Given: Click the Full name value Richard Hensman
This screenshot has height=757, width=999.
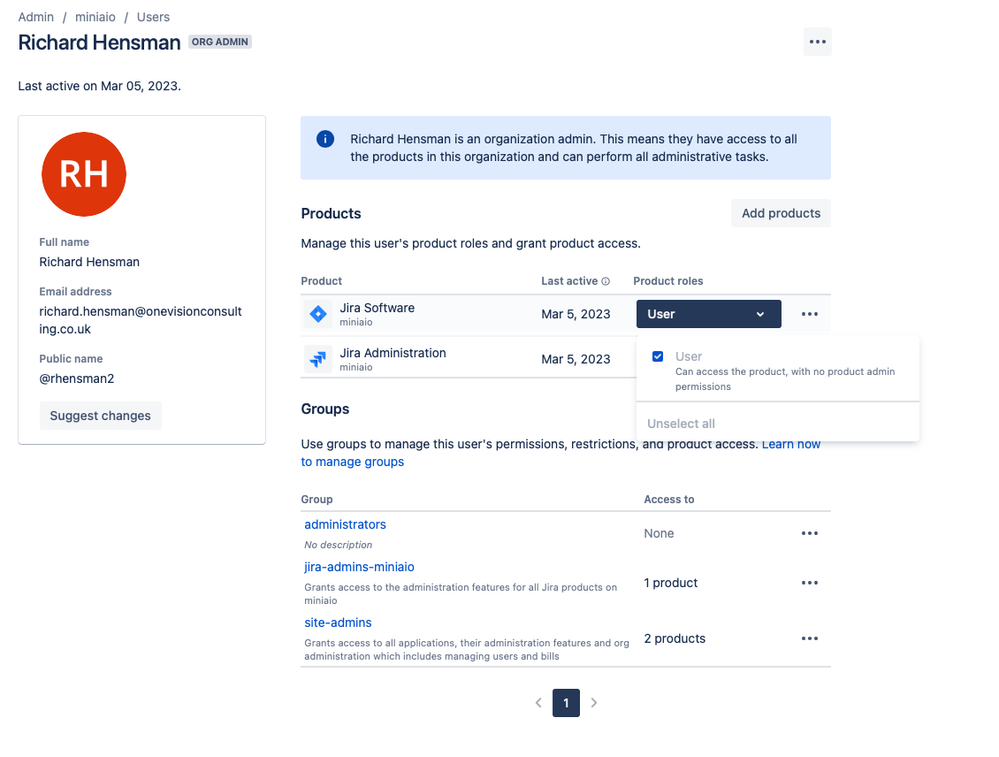Looking at the screenshot, I should coord(89,262).
